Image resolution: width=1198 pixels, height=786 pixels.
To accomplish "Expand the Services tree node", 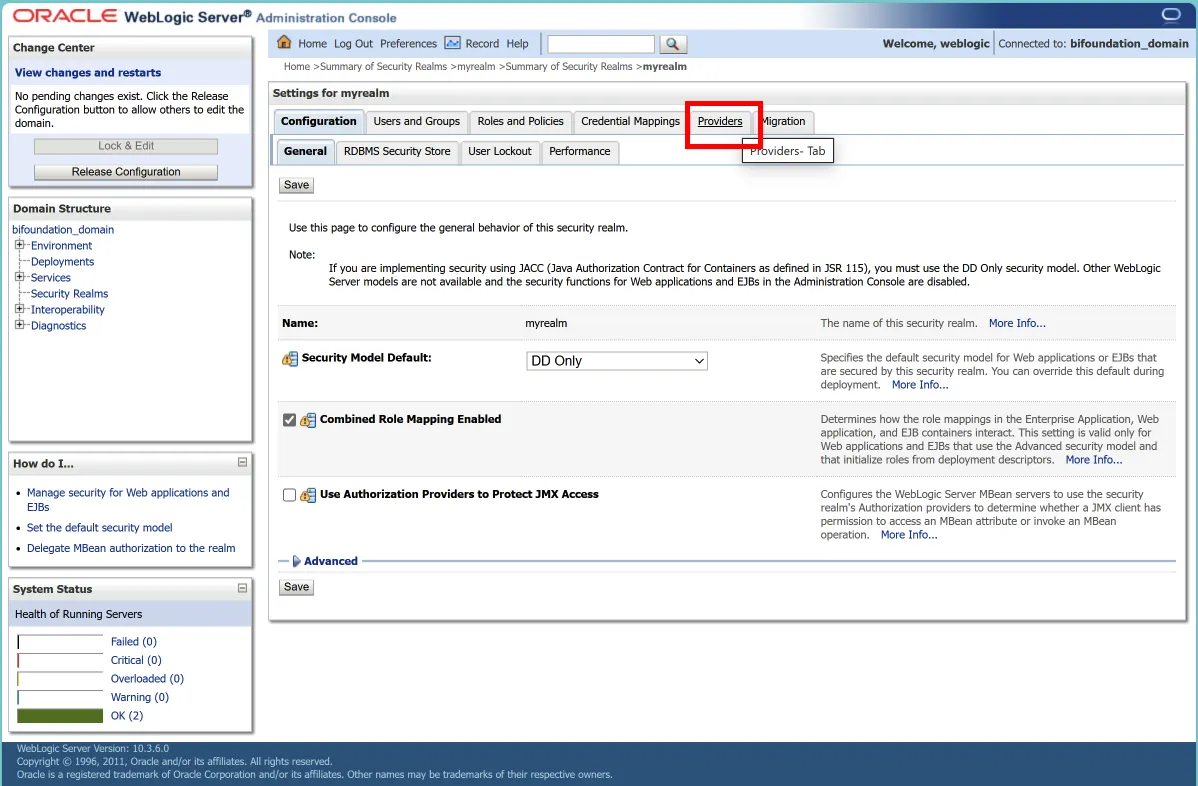I will pyautogui.click(x=19, y=277).
